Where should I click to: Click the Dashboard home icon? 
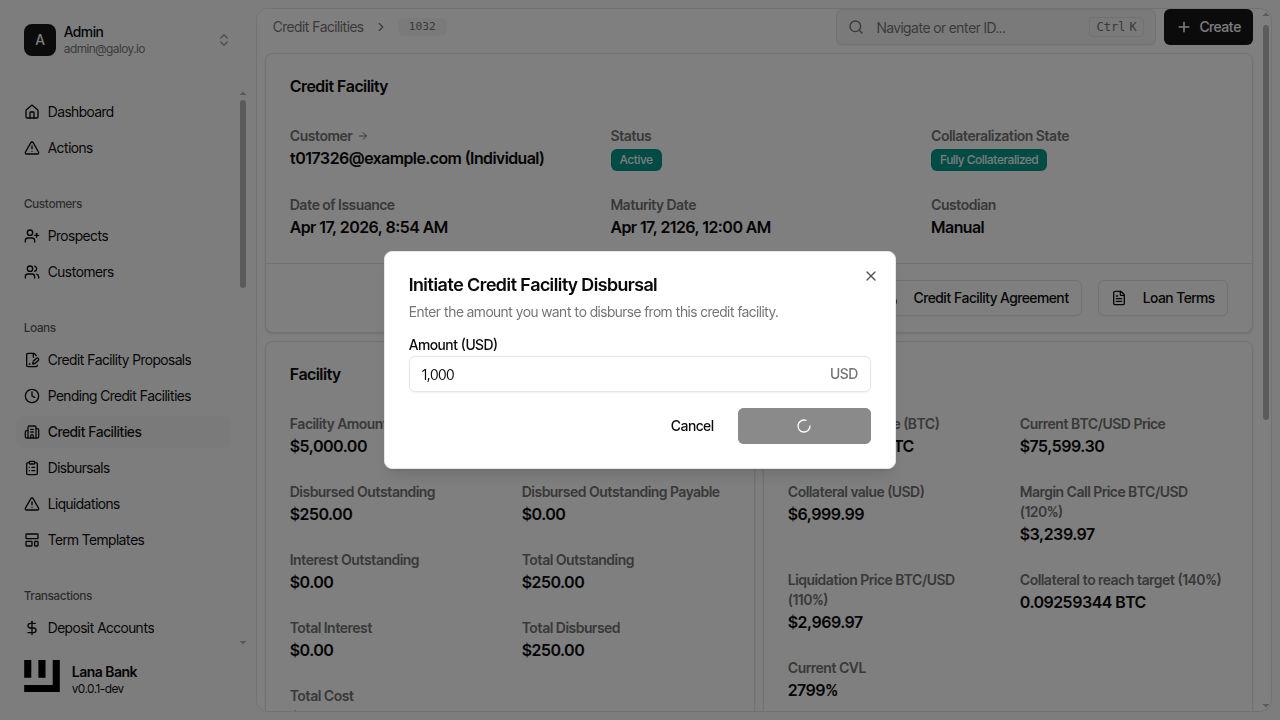[32, 112]
